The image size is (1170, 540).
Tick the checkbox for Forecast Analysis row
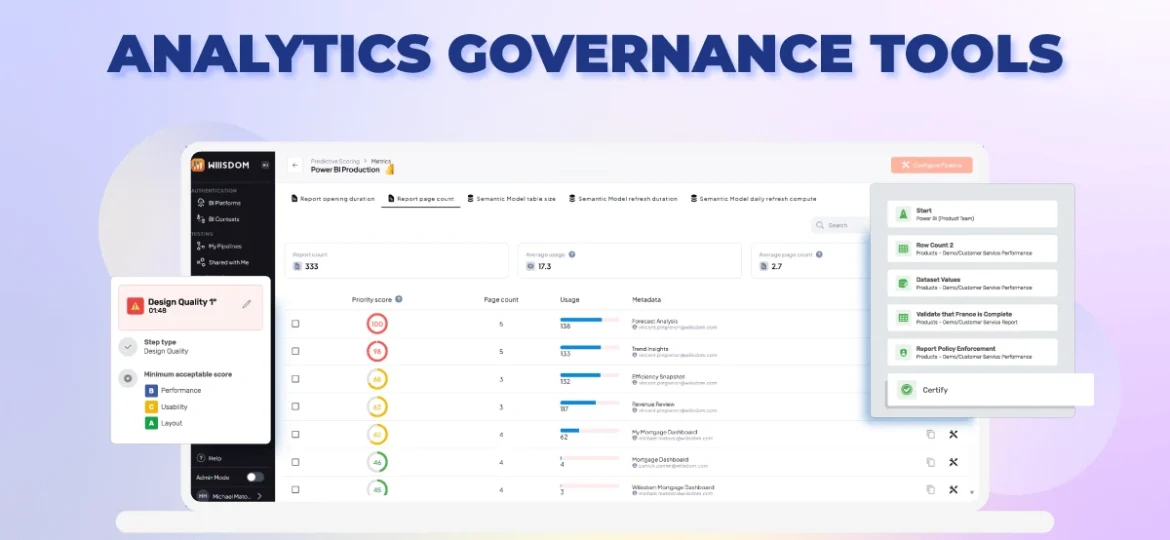point(295,324)
